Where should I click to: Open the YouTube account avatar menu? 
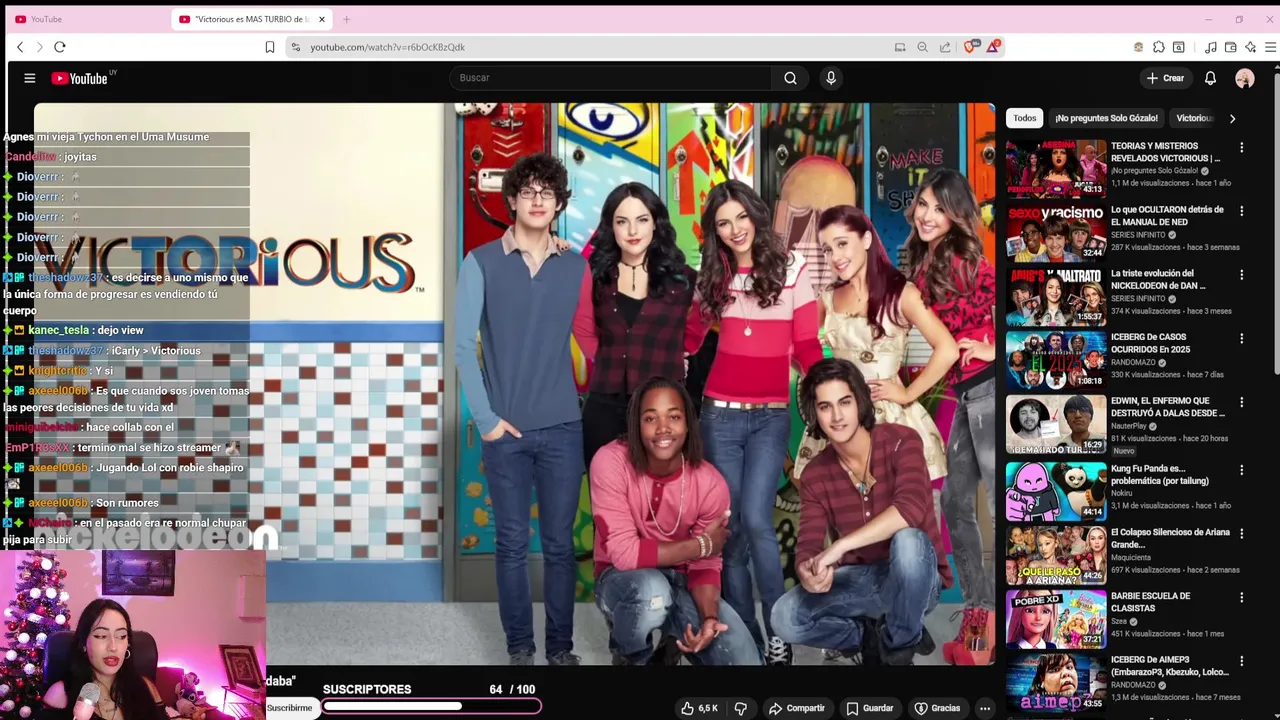[1244, 78]
